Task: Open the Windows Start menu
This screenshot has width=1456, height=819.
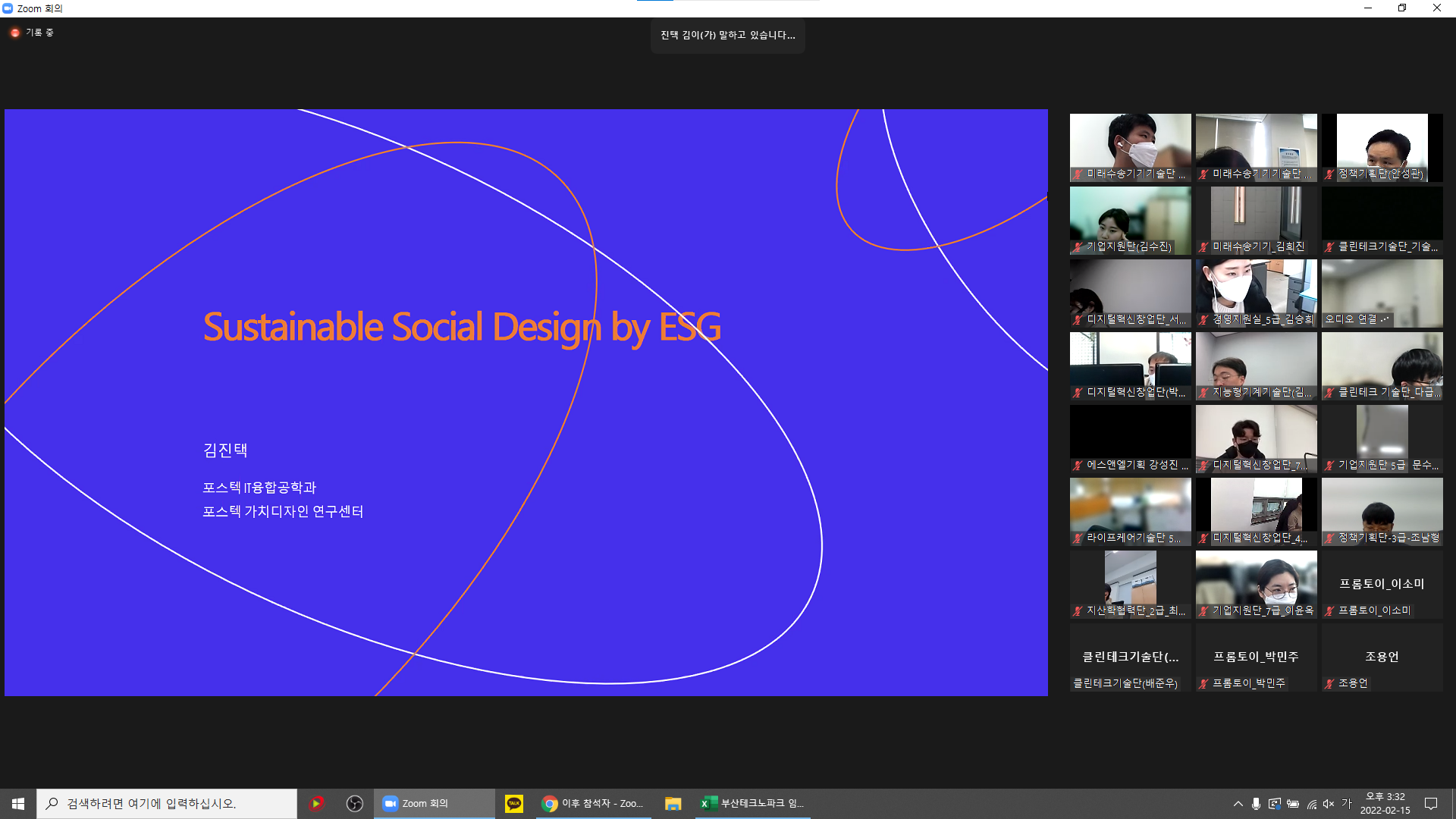Action: (18, 804)
